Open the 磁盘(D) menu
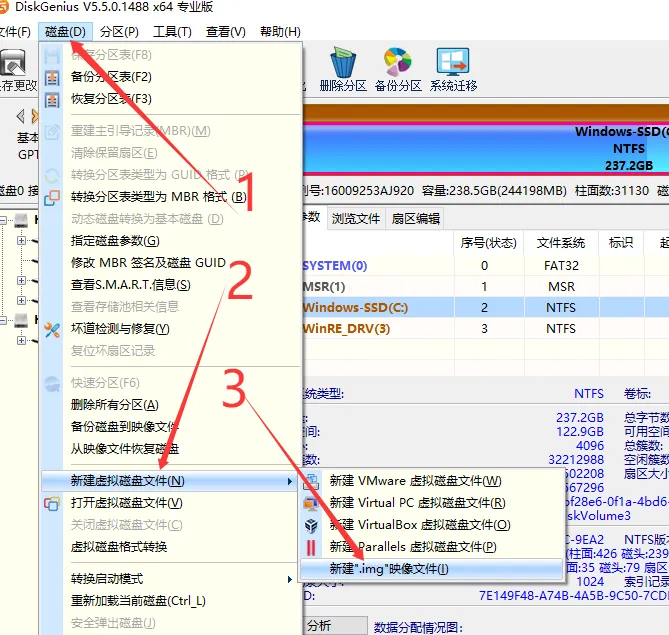Viewport: 669px width, 635px height. click(x=65, y=32)
